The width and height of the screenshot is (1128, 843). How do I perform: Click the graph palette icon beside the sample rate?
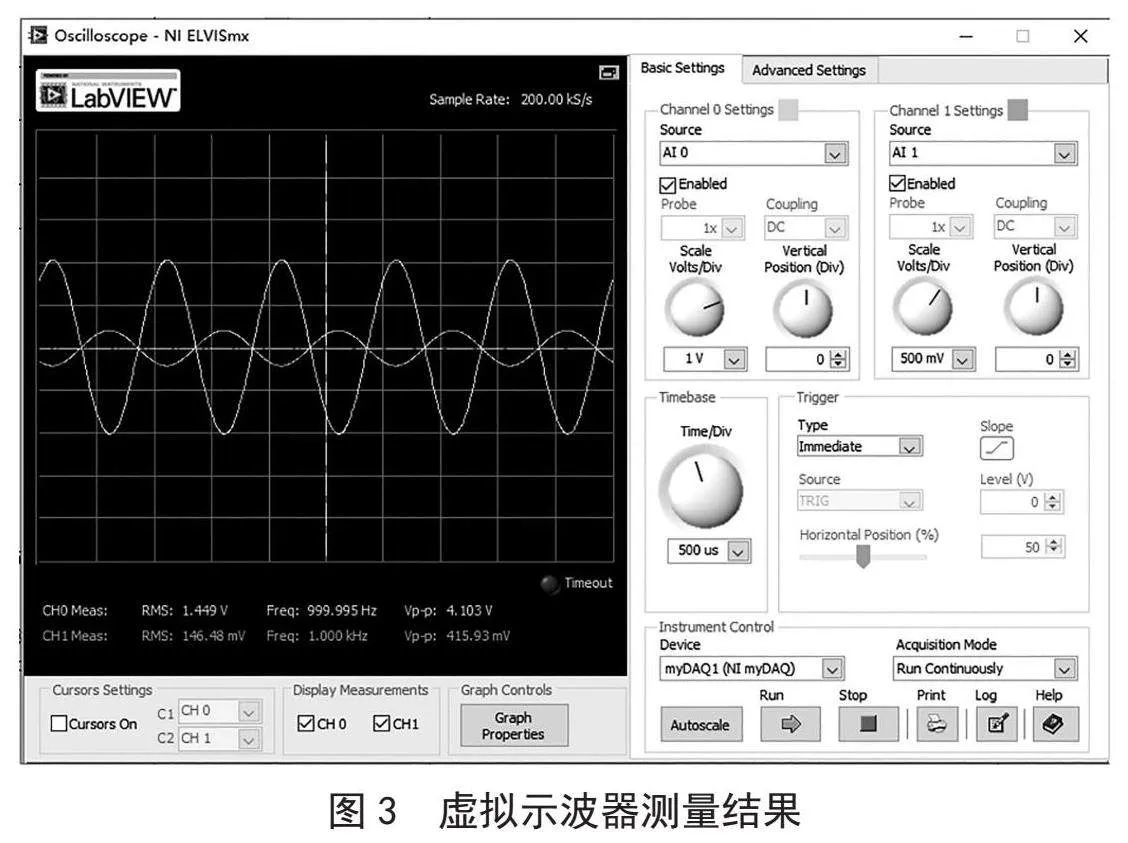point(609,73)
